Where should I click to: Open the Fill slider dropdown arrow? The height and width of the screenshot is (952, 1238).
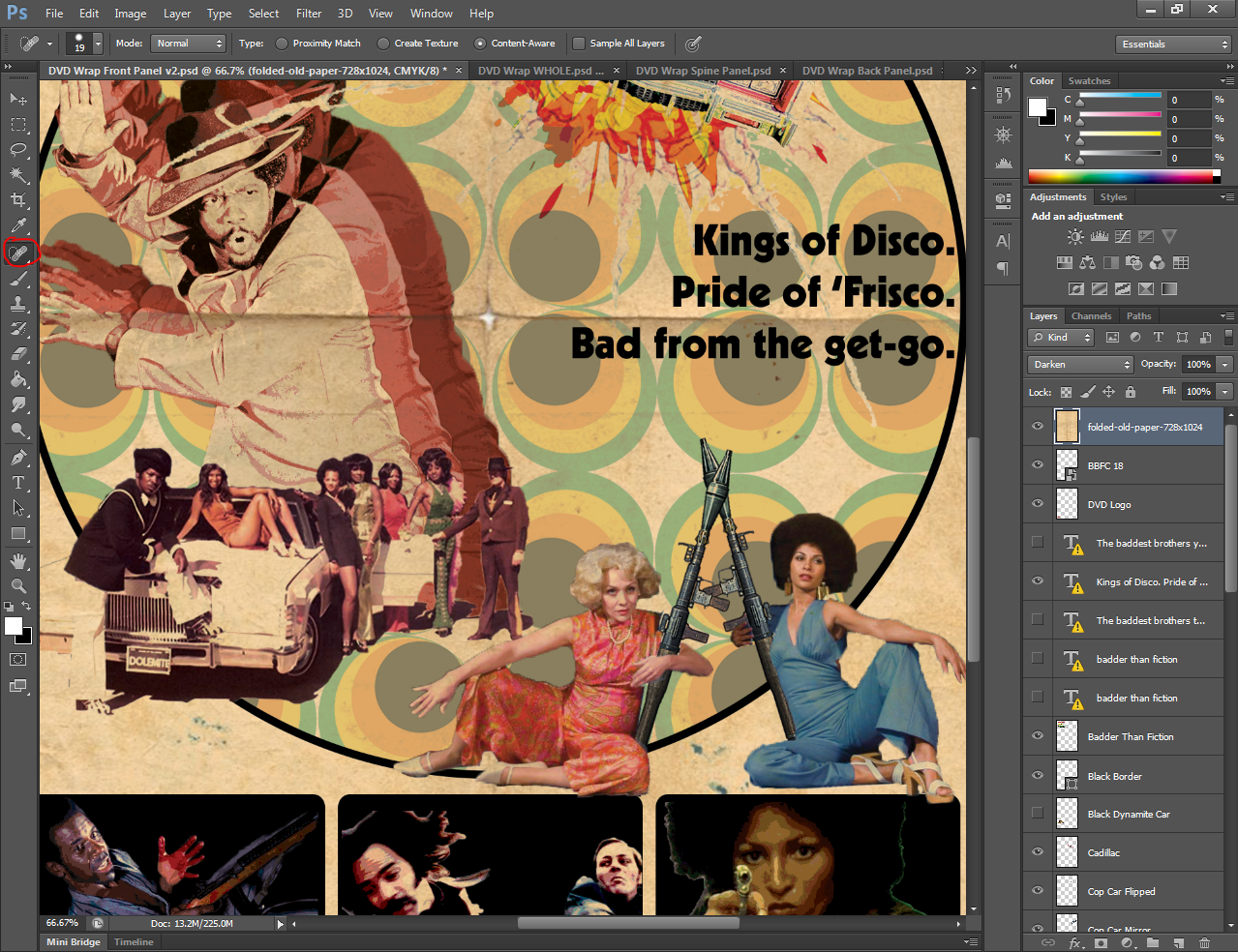pyautogui.click(x=1225, y=392)
